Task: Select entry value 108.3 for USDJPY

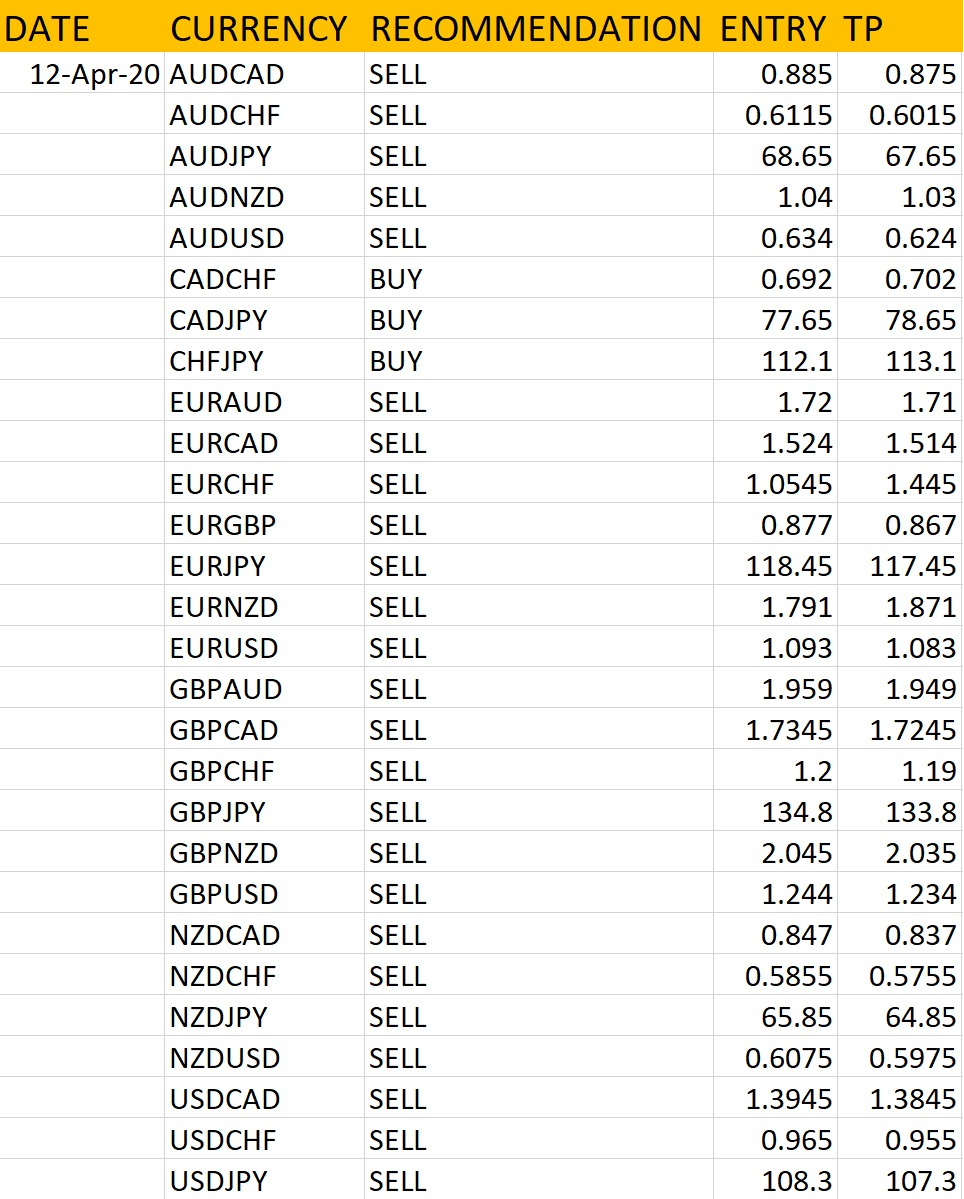Action: coord(775,1180)
